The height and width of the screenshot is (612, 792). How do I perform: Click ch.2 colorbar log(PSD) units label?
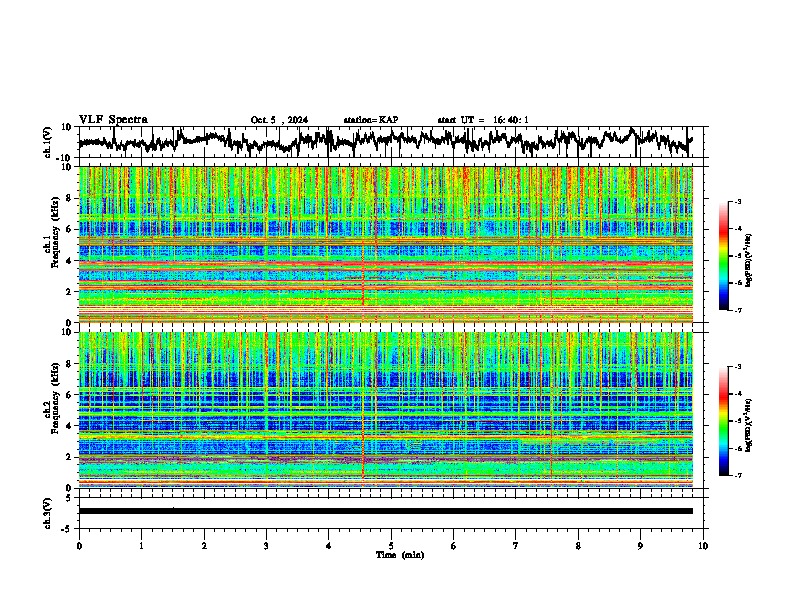click(748, 425)
